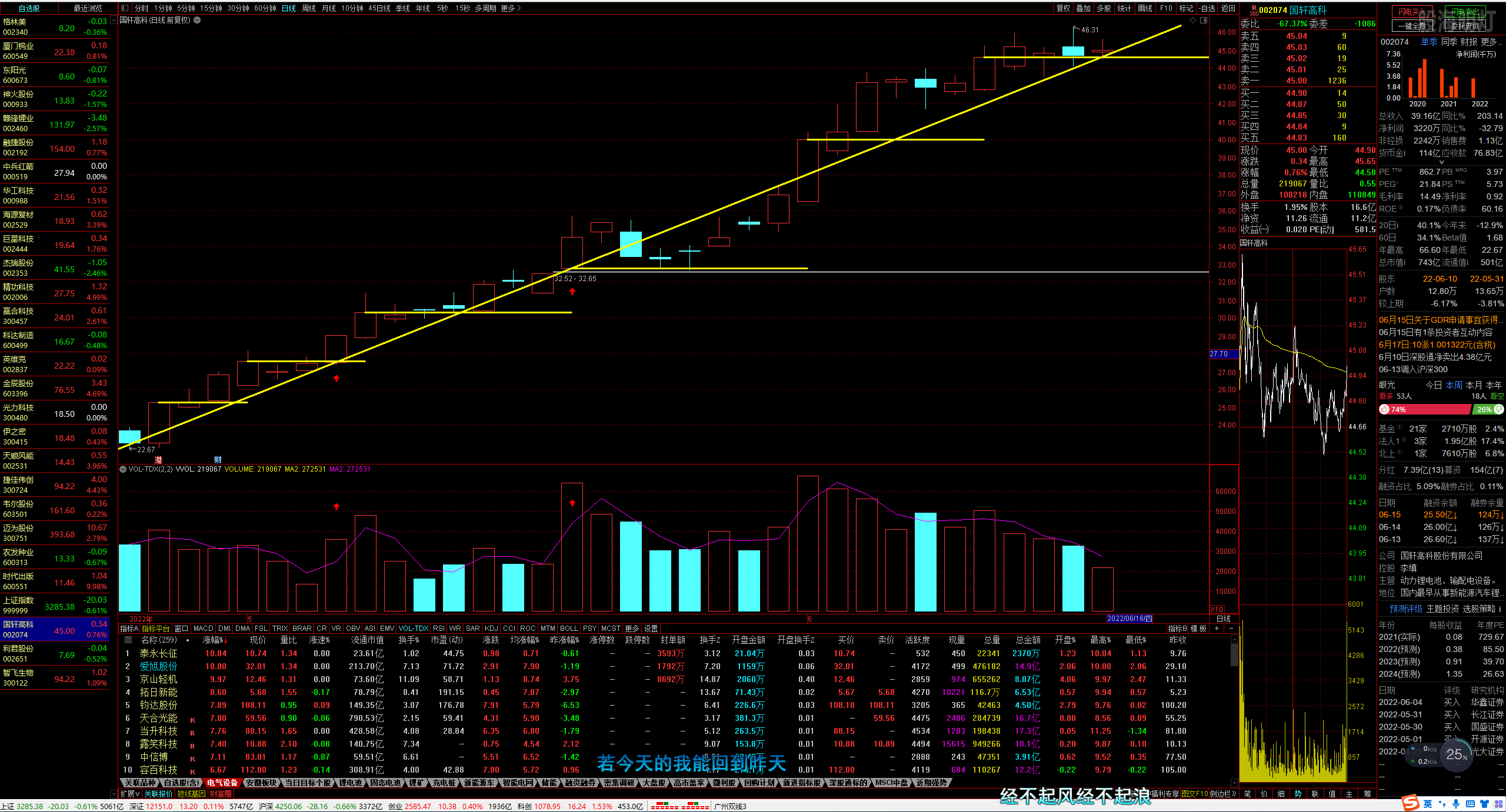The image size is (1506, 812).
Task: Sort the table by 涨幅% column
Action: coord(215,640)
